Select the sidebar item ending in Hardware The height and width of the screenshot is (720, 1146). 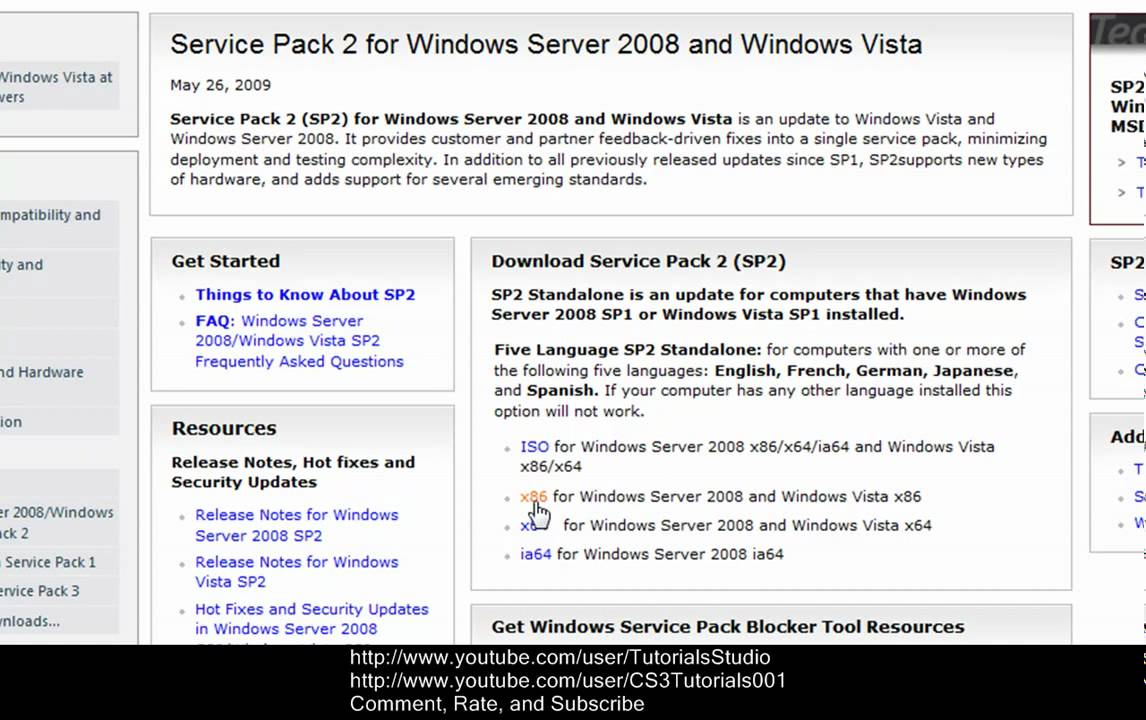click(42, 372)
